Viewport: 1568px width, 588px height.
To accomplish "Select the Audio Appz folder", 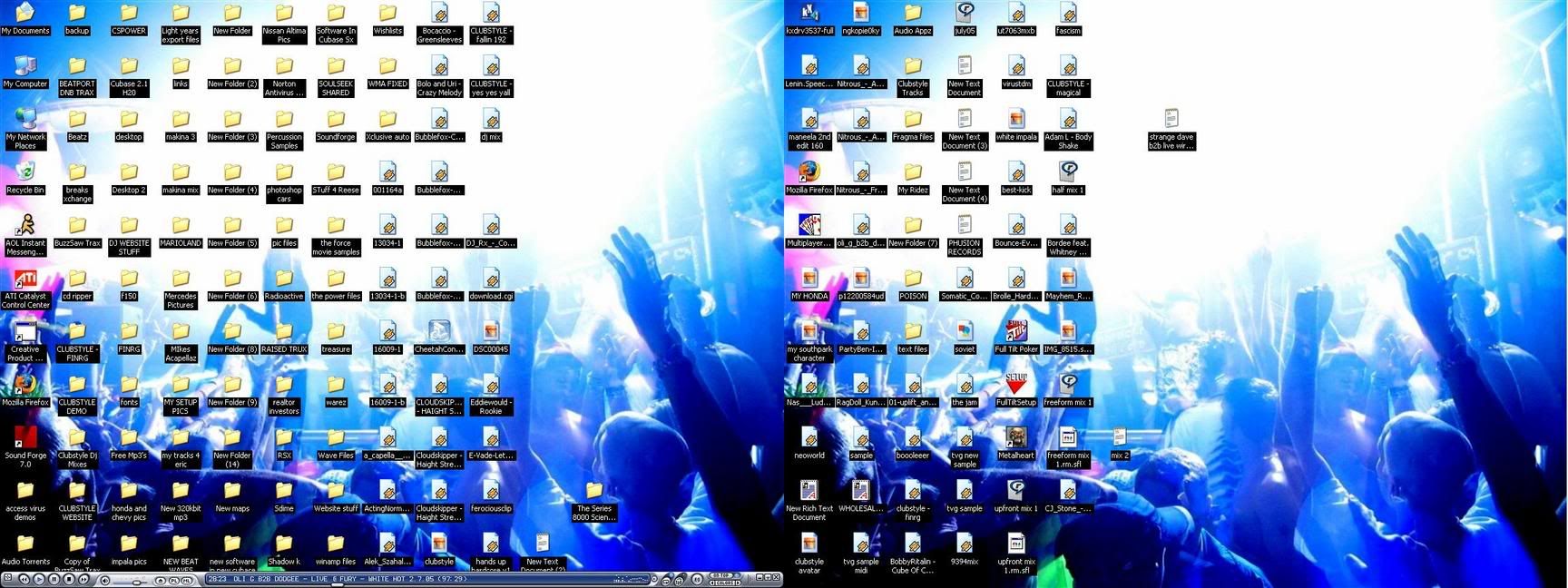I will click(x=913, y=19).
